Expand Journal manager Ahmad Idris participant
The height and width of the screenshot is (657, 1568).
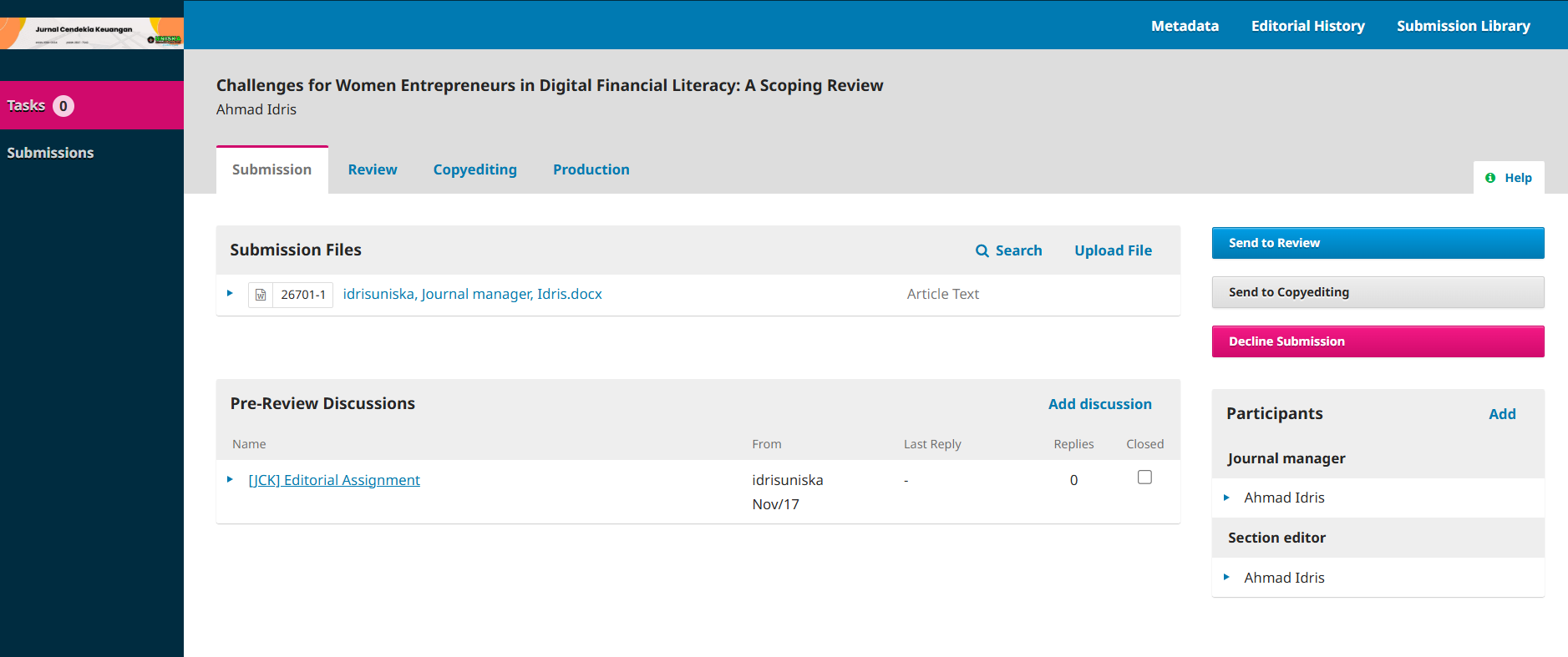pyautogui.click(x=1226, y=498)
